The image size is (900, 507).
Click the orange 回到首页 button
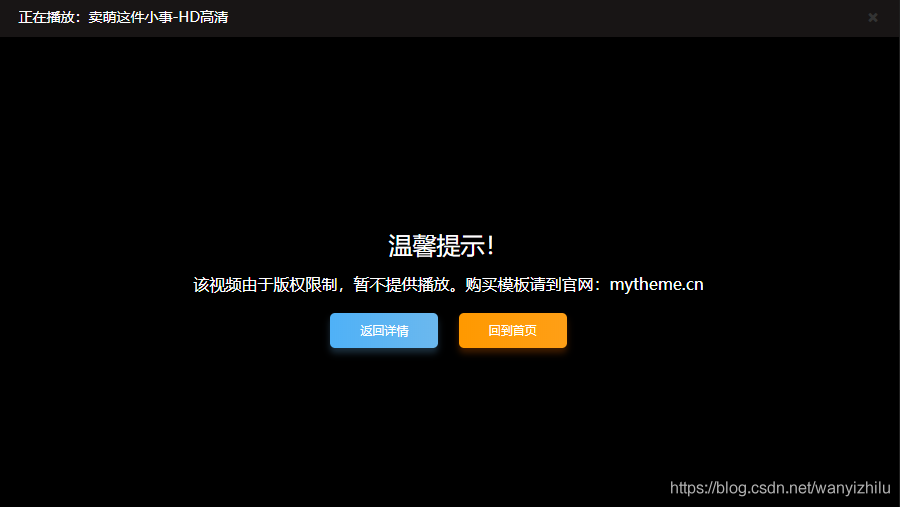click(512, 331)
